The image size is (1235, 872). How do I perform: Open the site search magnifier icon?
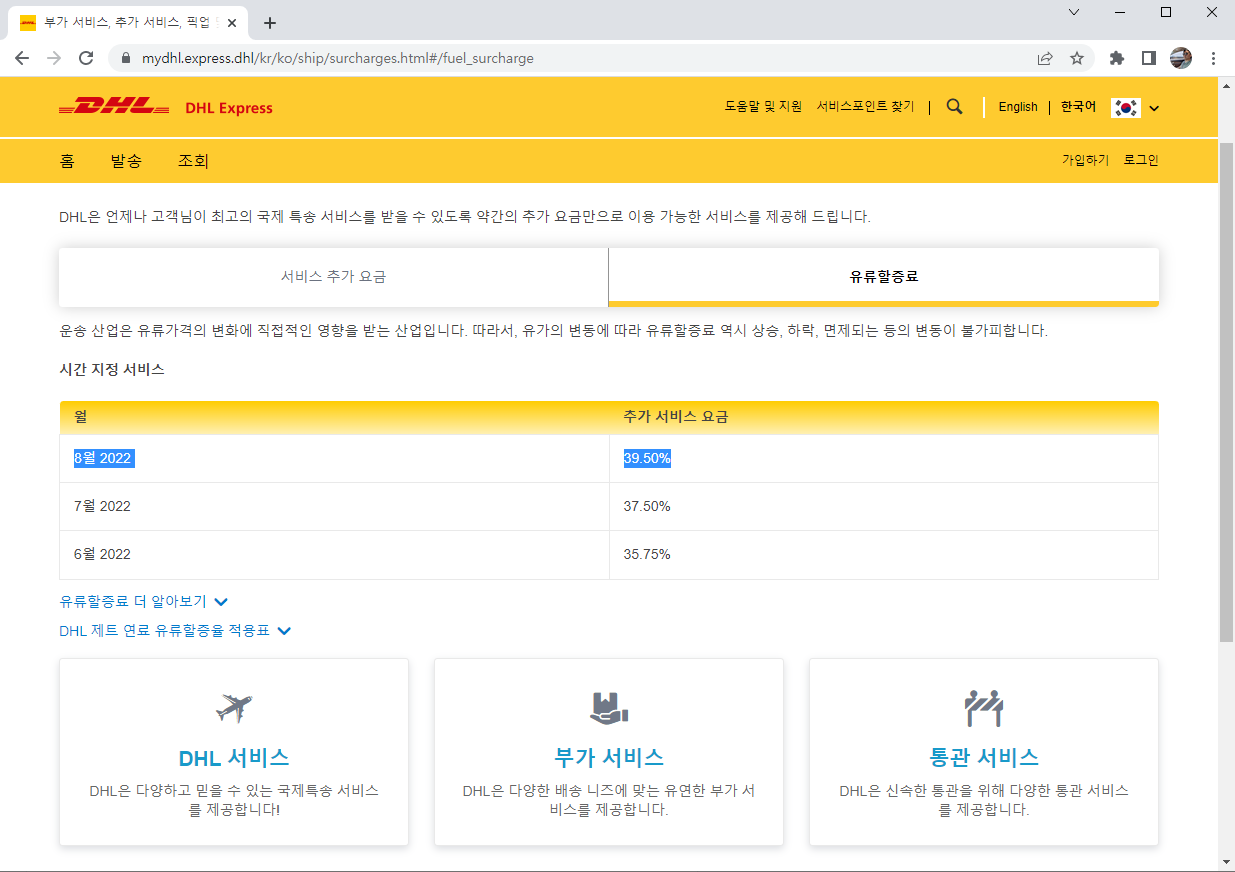coord(954,107)
